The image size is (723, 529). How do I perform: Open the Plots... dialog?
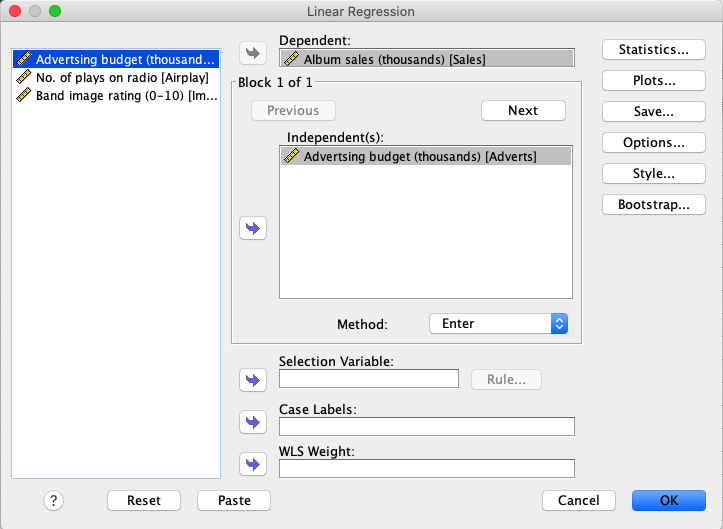(x=653, y=80)
